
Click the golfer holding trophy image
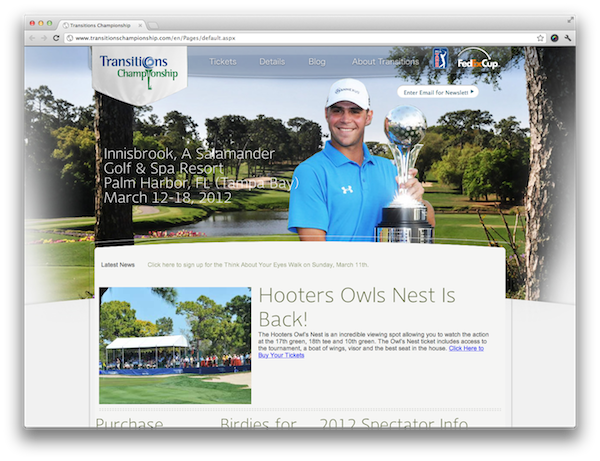360,161
